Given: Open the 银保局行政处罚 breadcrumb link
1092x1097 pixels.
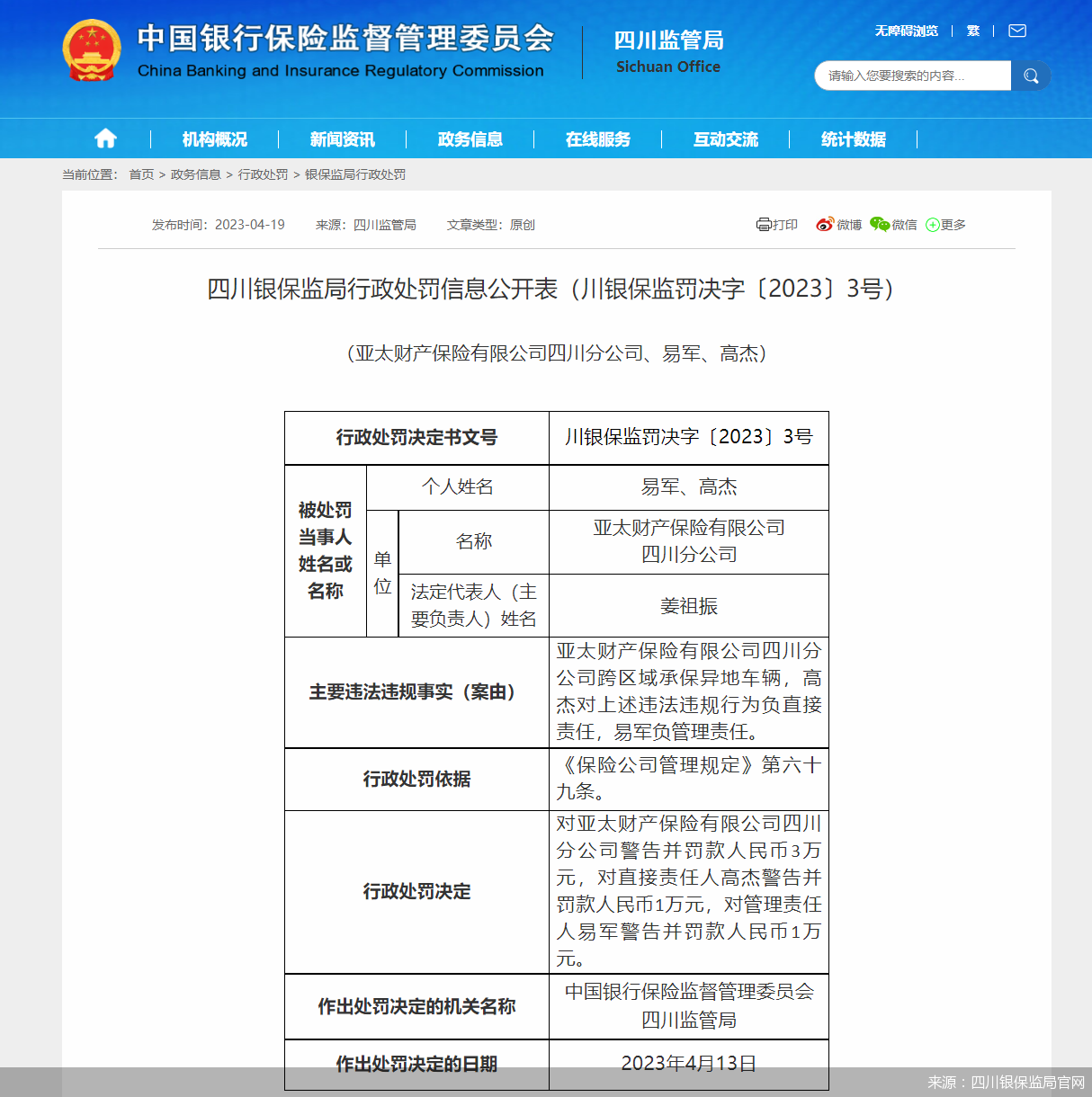Looking at the screenshot, I should click(x=357, y=174).
